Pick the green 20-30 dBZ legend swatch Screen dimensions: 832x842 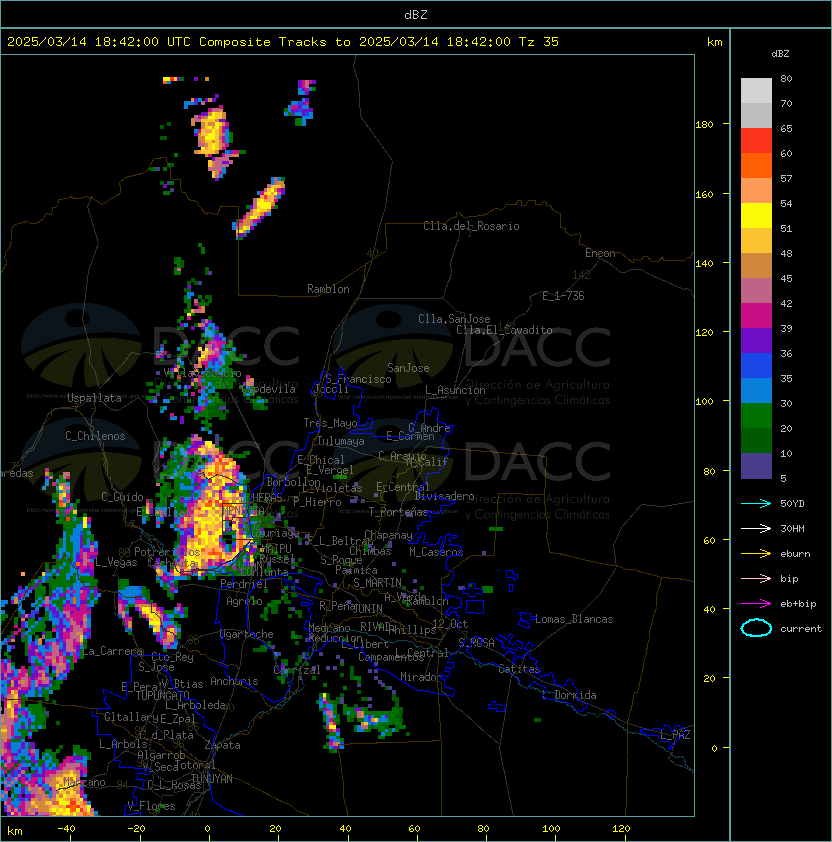[x=756, y=416]
